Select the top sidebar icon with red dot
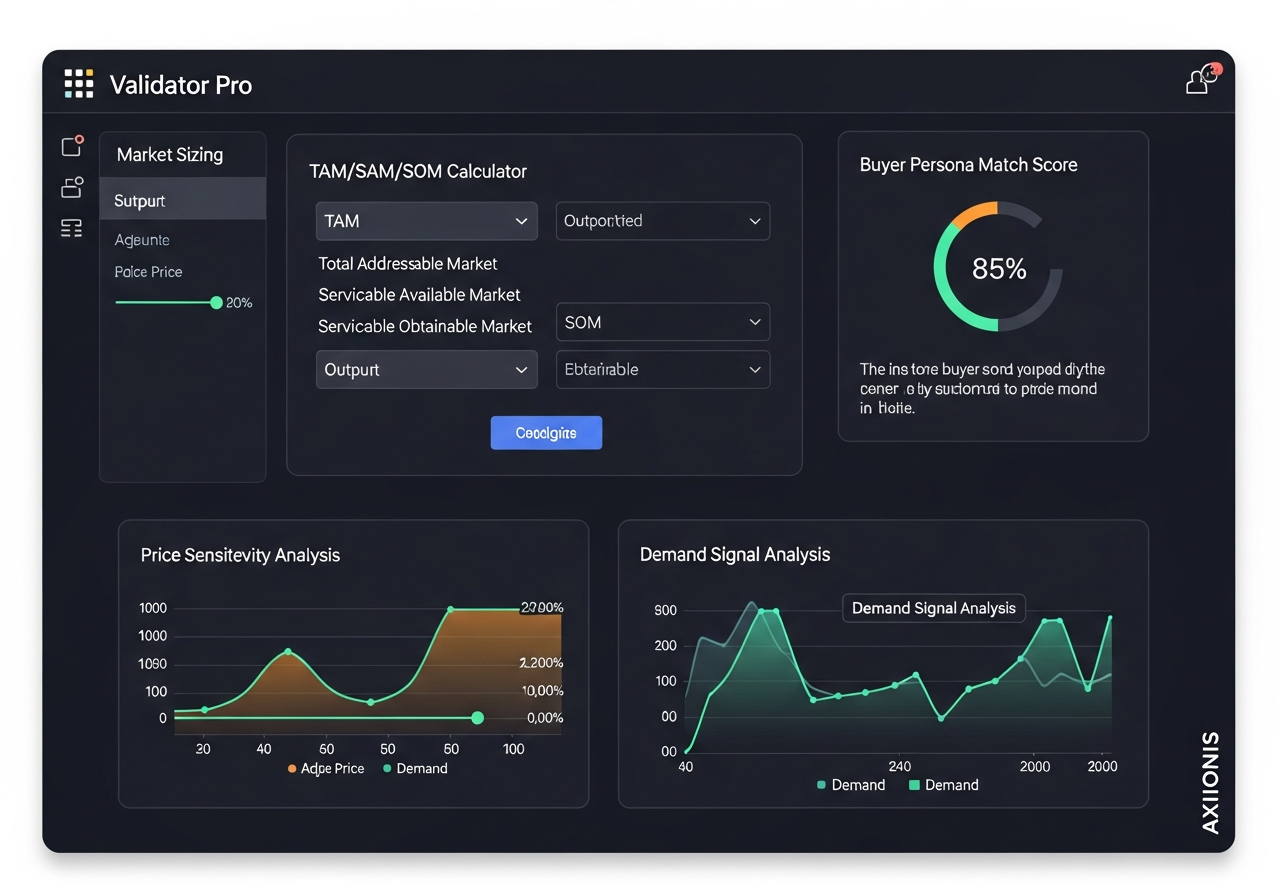 71,146
